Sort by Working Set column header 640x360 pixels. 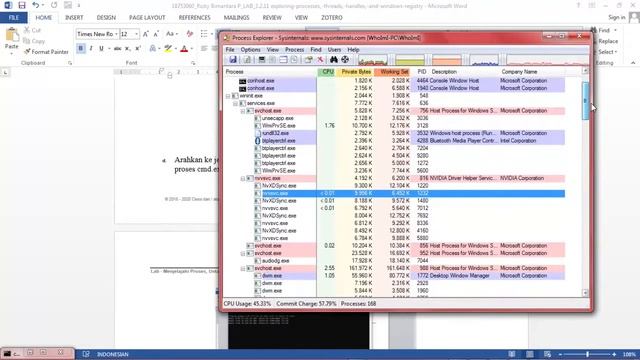[392, 72]
